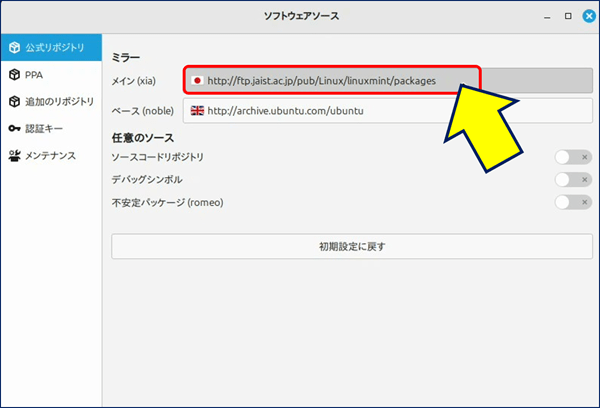Image resolution: width=600 pixels, height=408 pixels.
Task: Click the Japan flag in メイン mirror
Action: [x=197, y=80]
